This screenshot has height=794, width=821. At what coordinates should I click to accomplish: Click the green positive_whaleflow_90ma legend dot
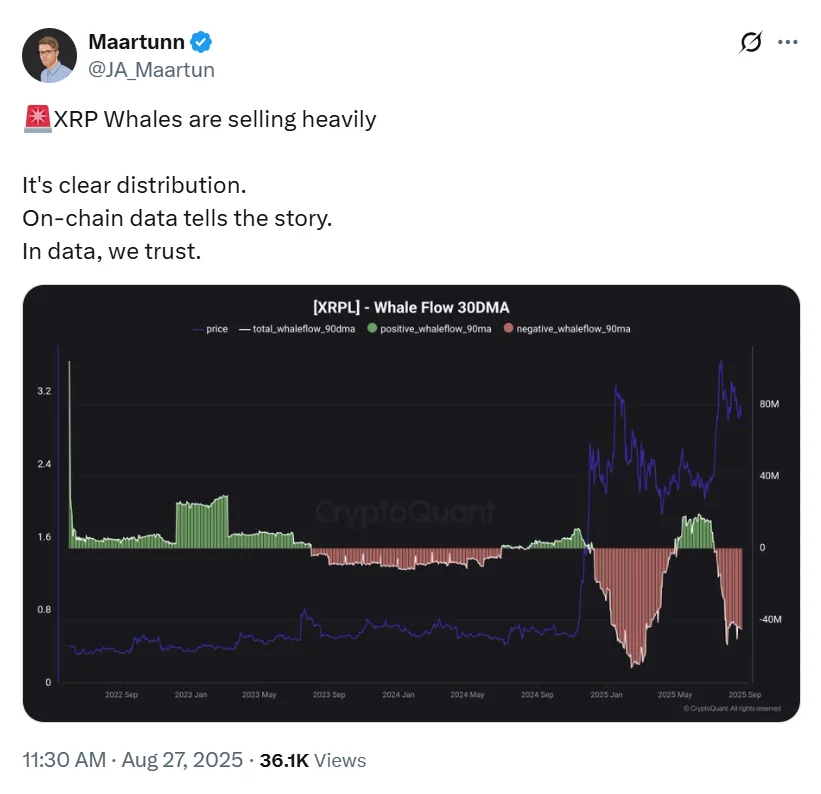point(374,328)
